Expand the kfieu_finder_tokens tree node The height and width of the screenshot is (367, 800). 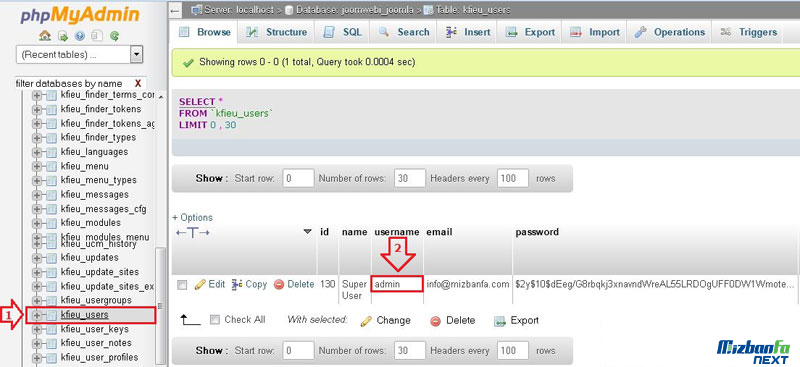[x=37, y=109]
